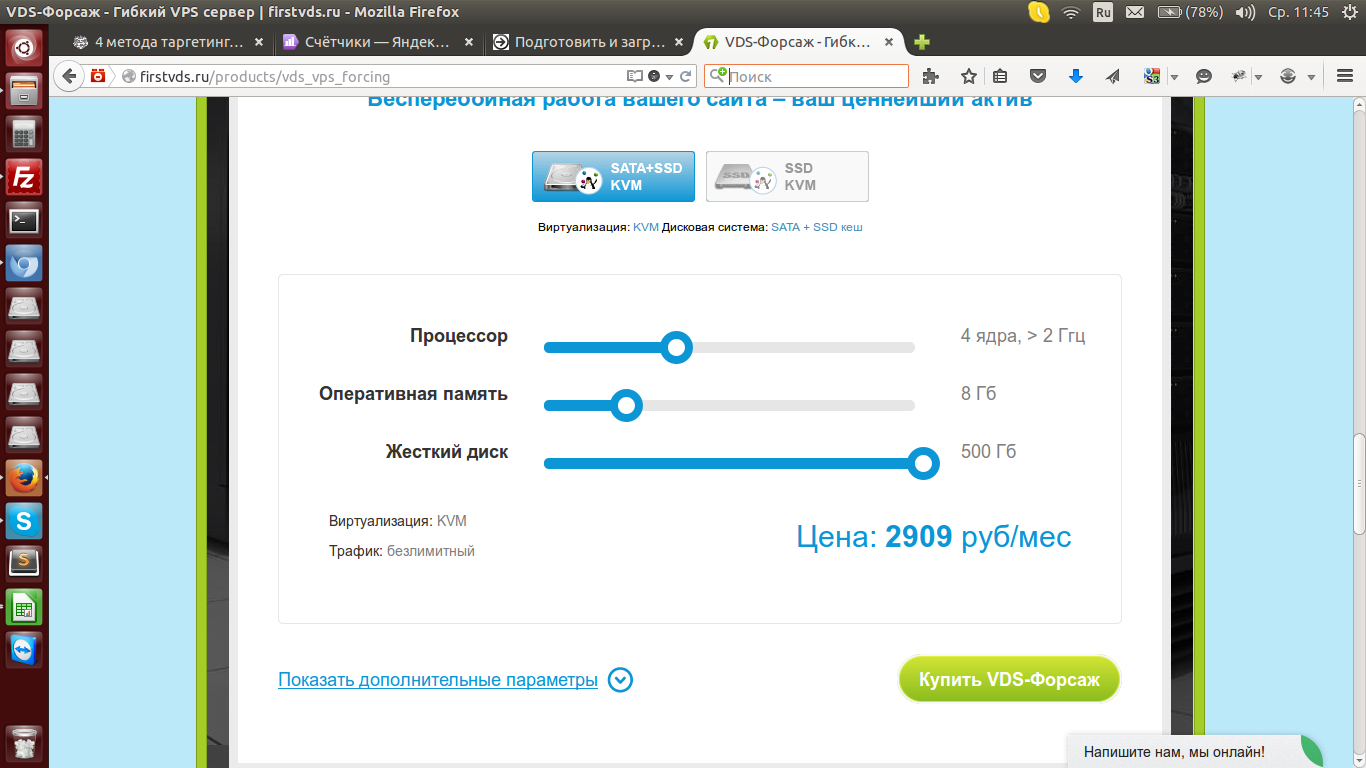1366x768 pixels.
Task: Open the Ubuntu Dash launcher icon
Action: pyautogui.click(x=24, y=46)
